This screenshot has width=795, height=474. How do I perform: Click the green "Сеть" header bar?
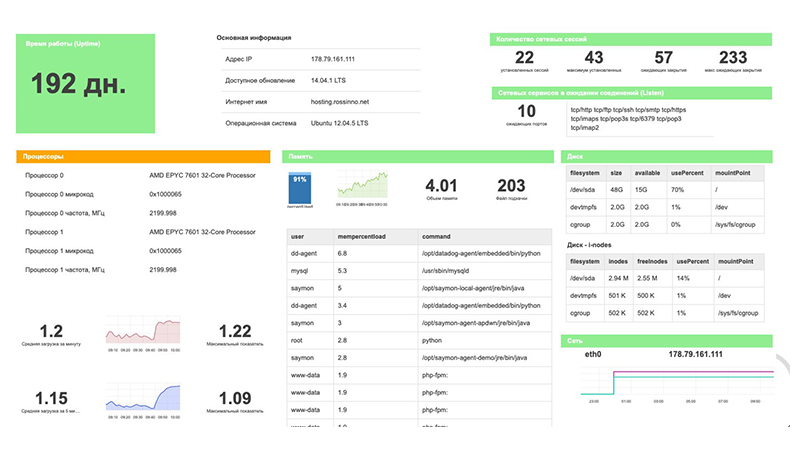coord(667,341)
